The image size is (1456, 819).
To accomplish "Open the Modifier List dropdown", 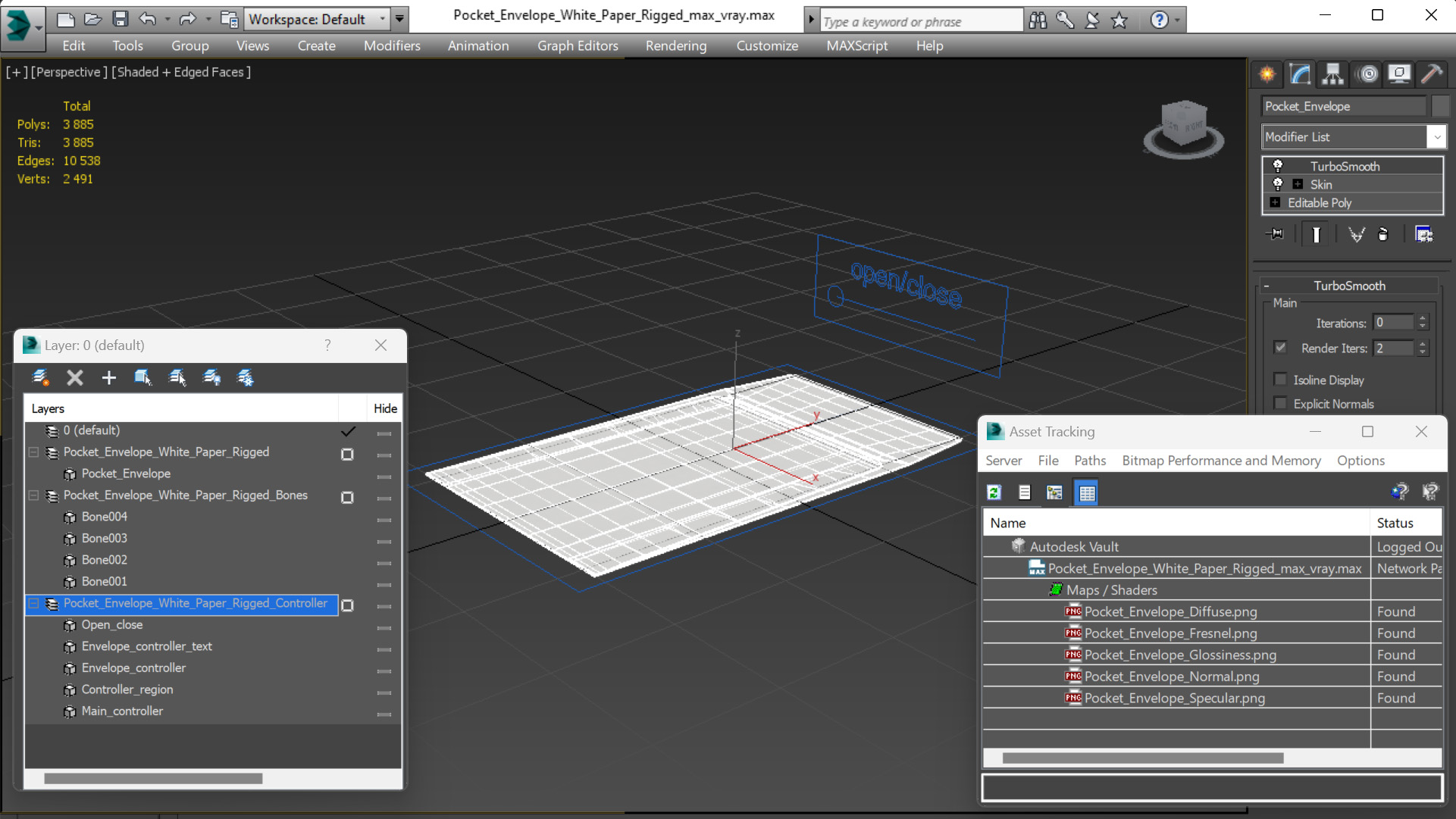I will (1436, 137).
